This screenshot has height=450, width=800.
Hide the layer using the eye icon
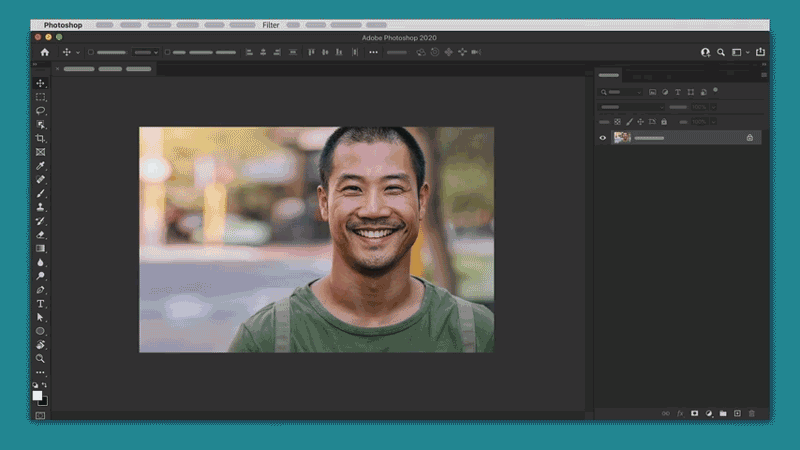(602, 138)
